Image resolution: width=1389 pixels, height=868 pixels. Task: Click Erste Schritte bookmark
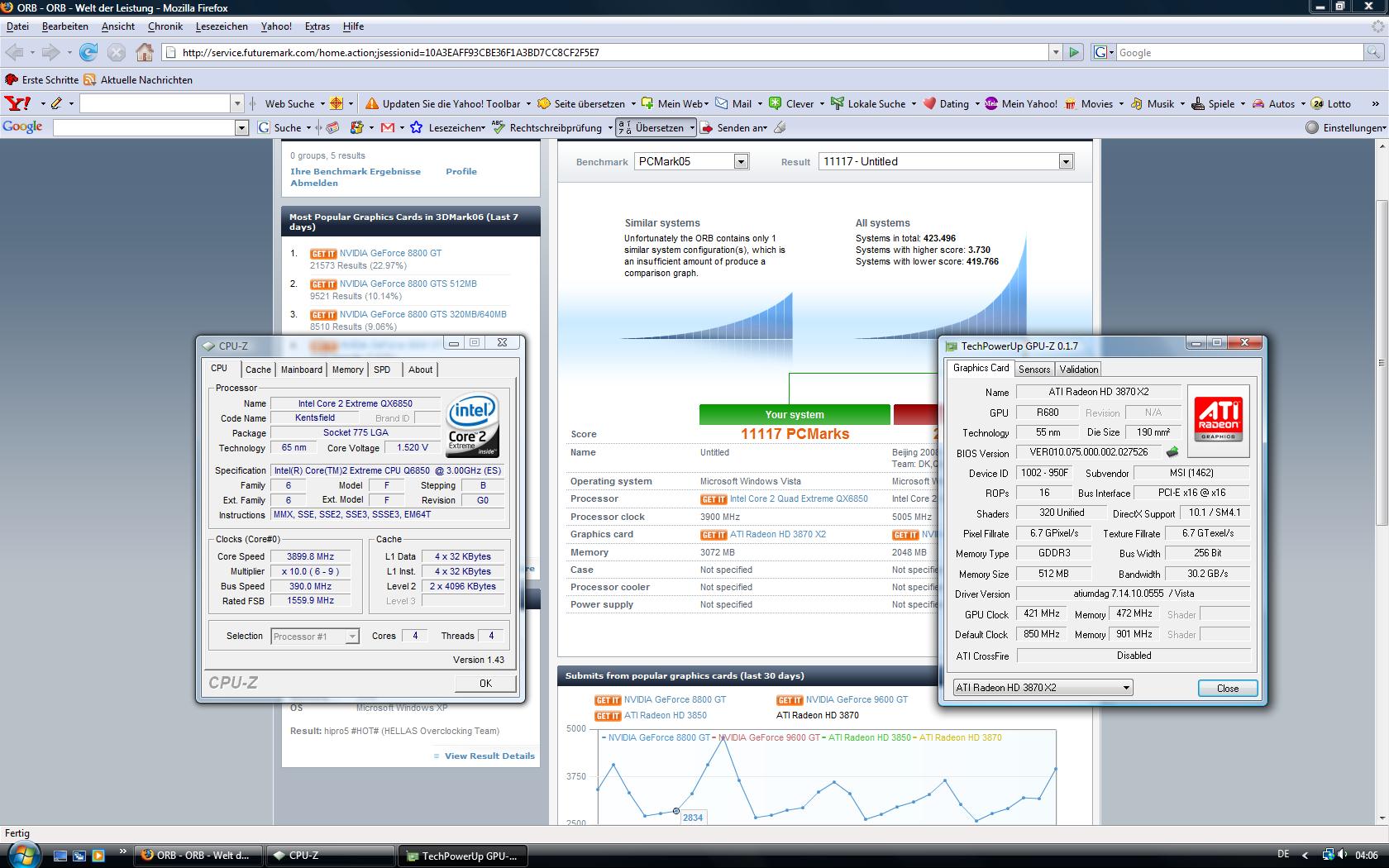[42, 80]
